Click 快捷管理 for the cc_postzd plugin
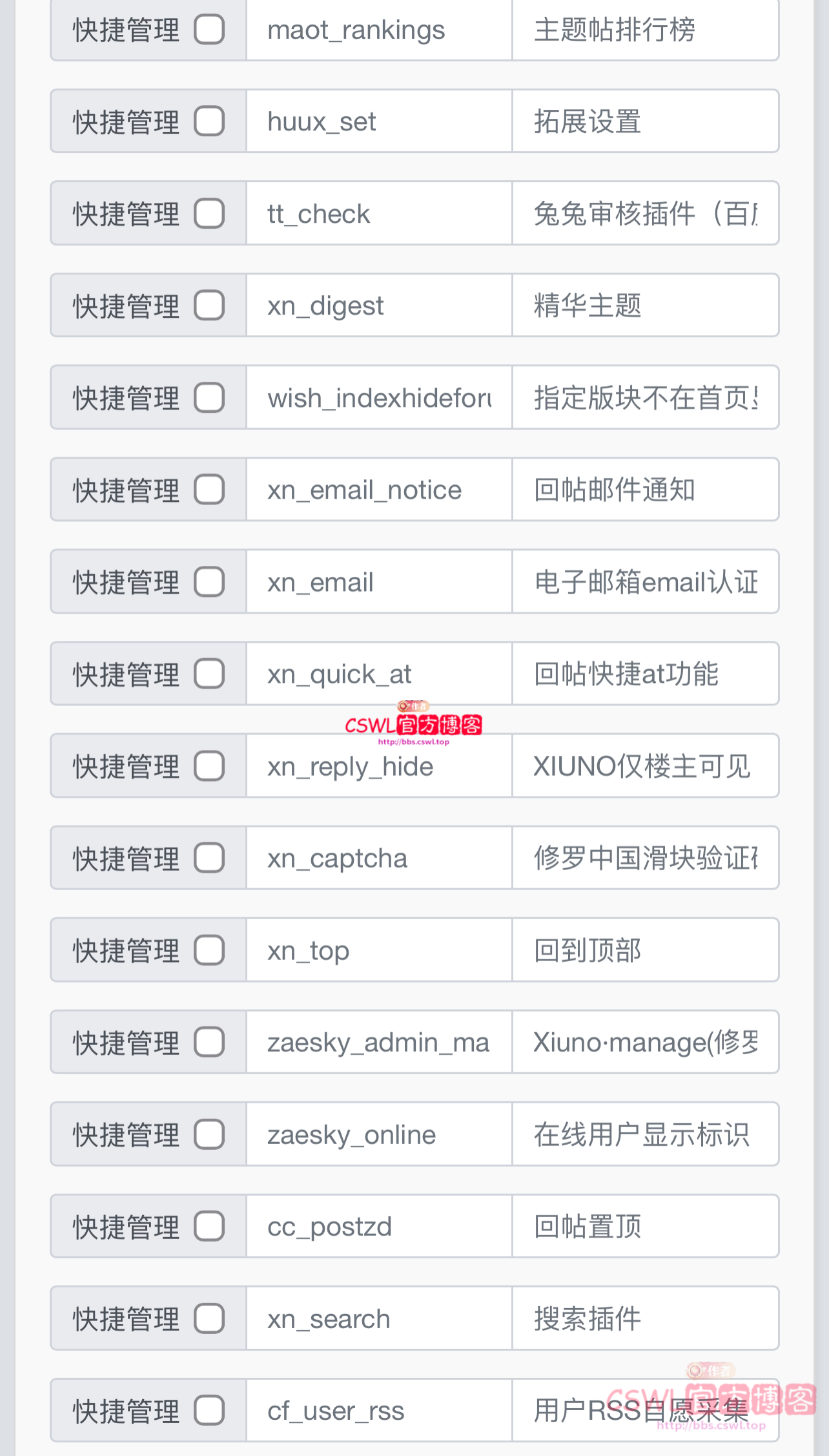This screenshot has width=829, height=1456. [126, 1226]
